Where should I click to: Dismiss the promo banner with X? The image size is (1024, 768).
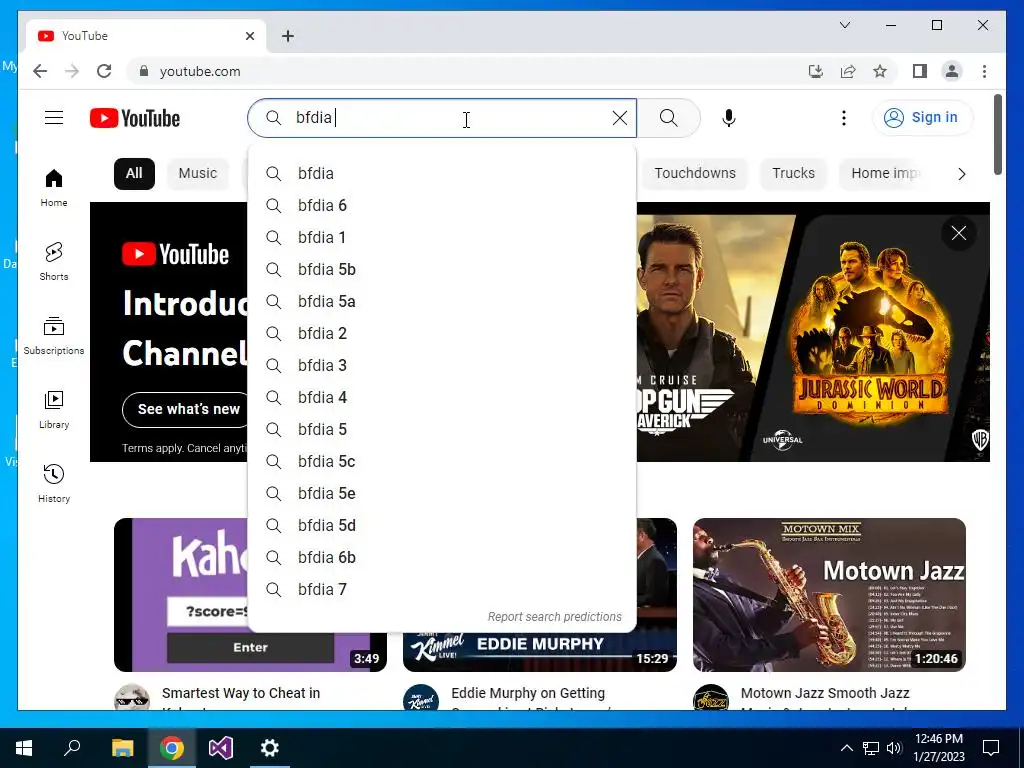click(x=959, y=233)
